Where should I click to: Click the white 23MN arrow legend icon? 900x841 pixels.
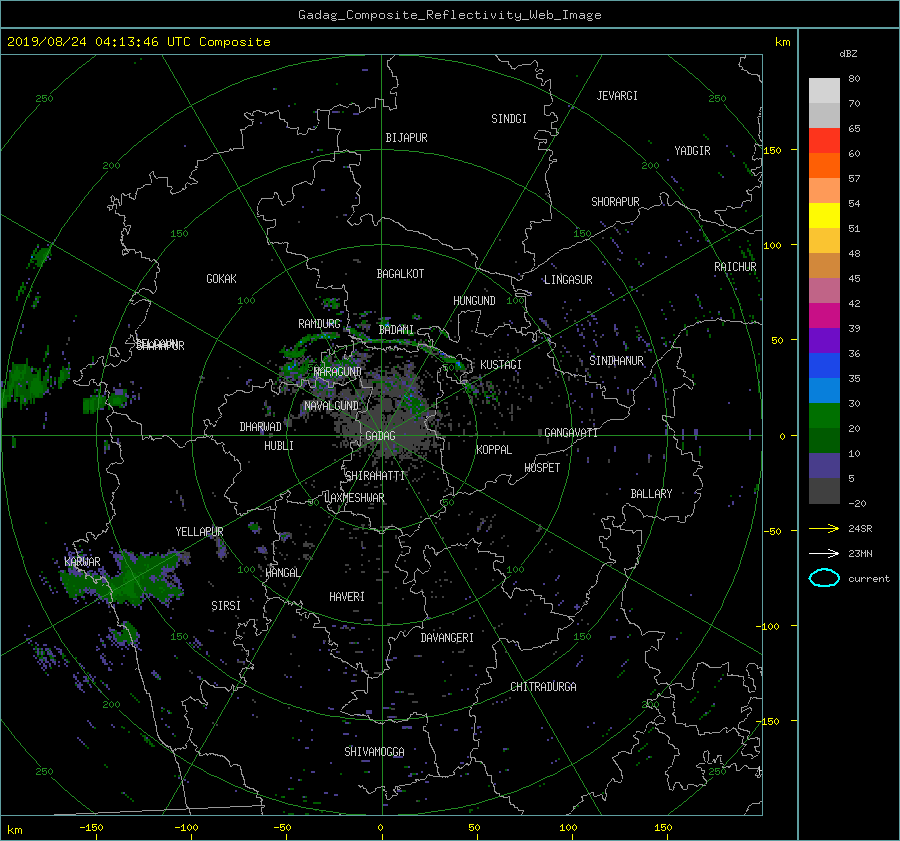tap(824, 553)
